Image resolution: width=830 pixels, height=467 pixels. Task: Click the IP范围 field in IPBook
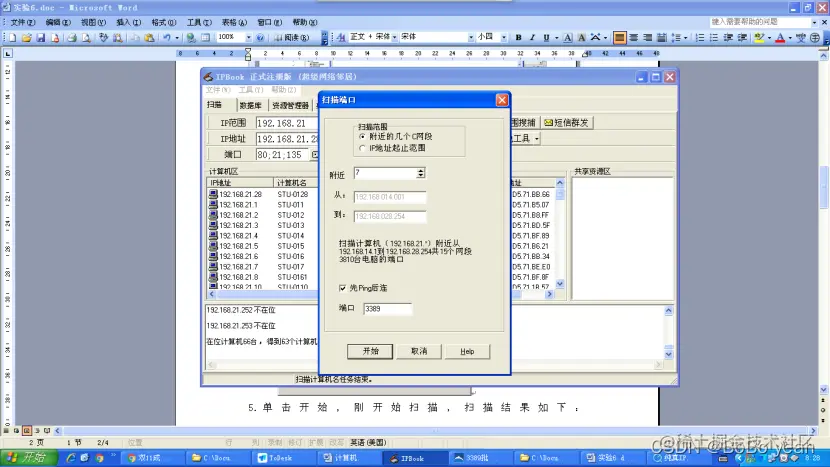click(x=287, y=123)
